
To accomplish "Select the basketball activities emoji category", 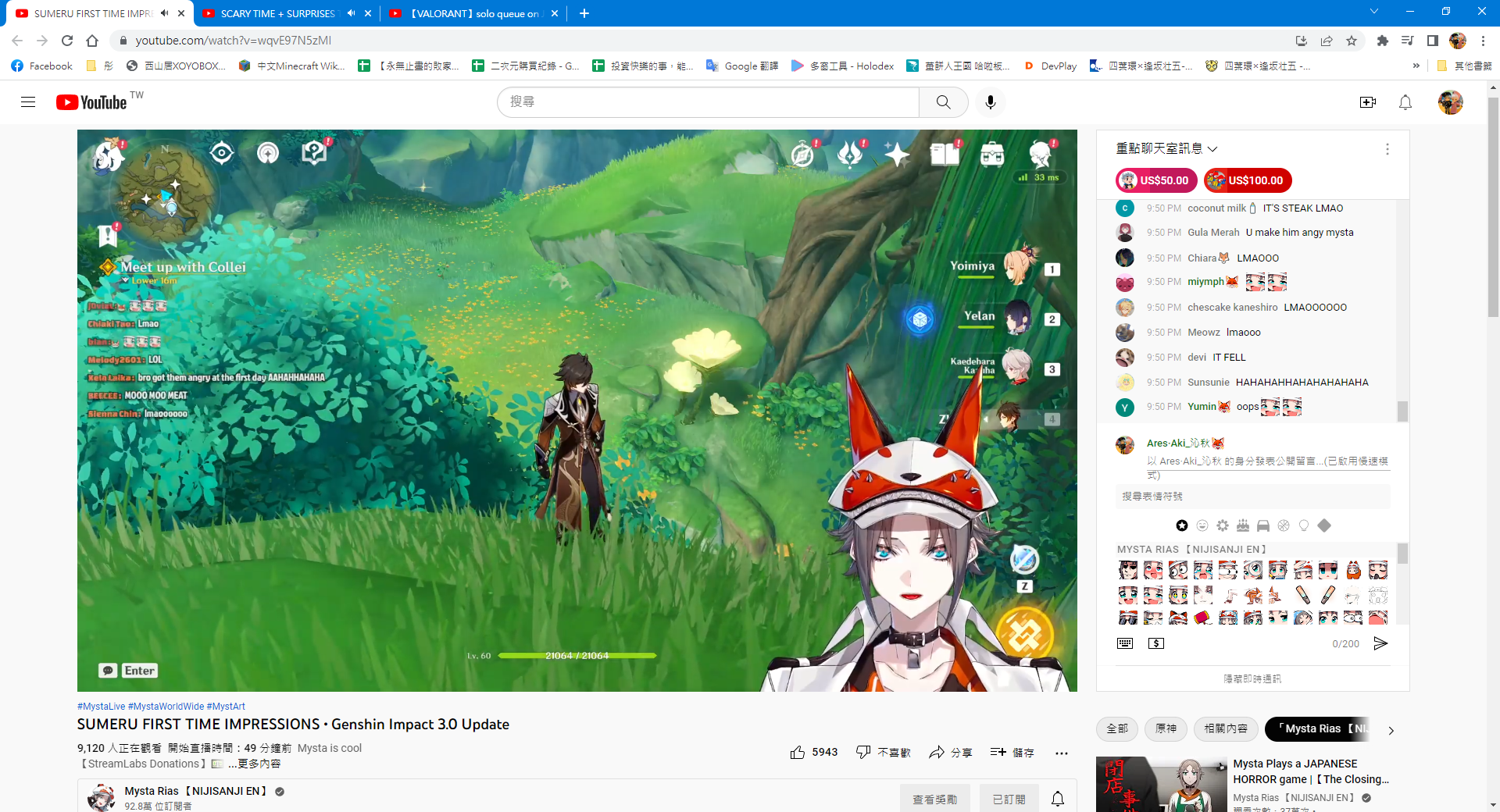I will click(x=1284, y=525).
